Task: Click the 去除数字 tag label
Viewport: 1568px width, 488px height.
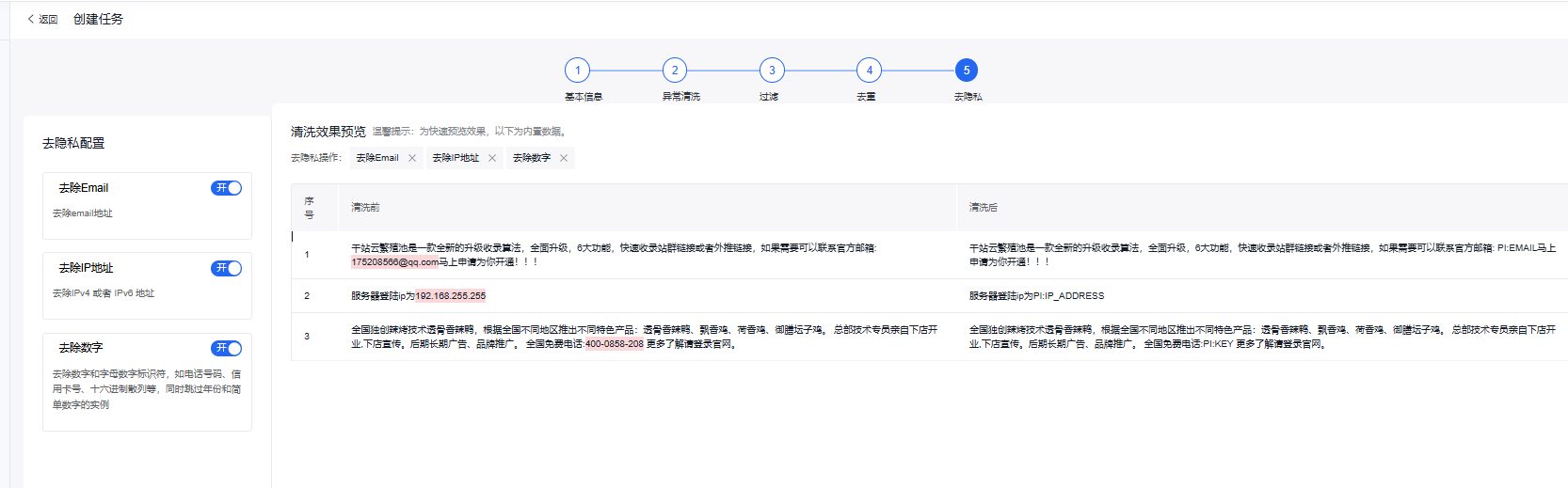Action: [x=532, y=158]
